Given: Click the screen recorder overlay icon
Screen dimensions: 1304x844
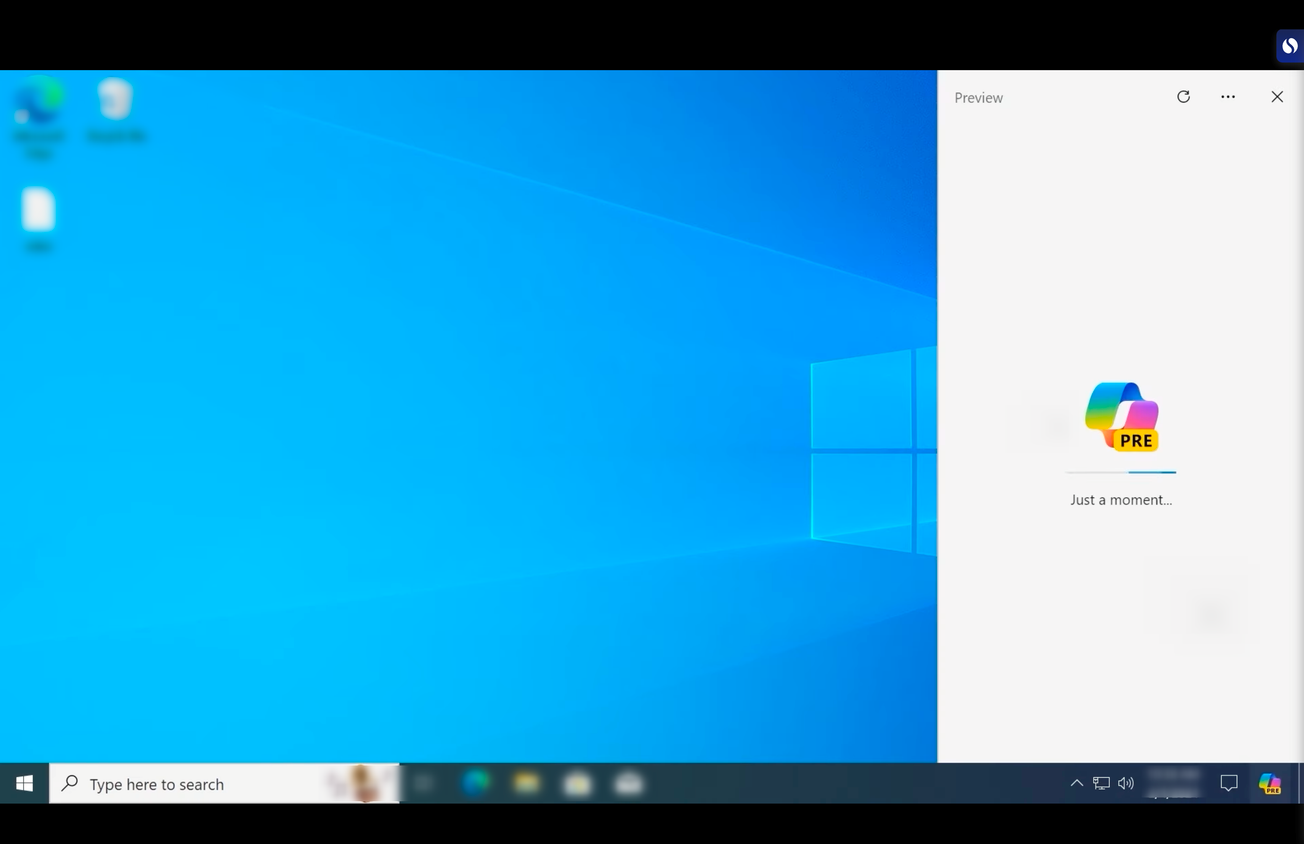Looking at the screenshot, I should (x=1290, y=45).
